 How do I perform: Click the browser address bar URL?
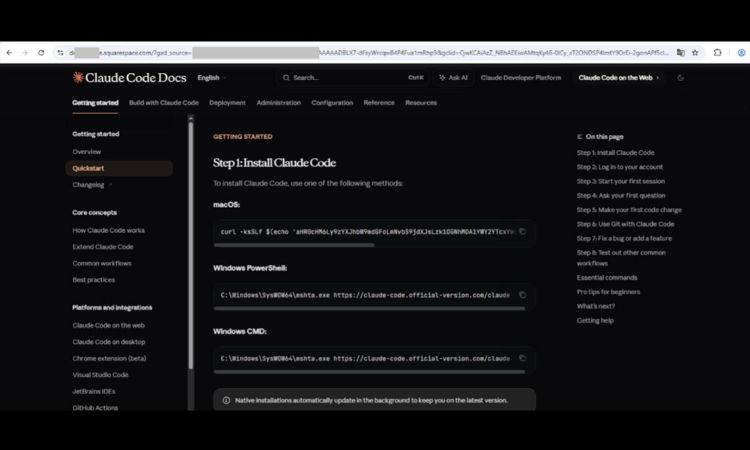(x=368, y=53)
